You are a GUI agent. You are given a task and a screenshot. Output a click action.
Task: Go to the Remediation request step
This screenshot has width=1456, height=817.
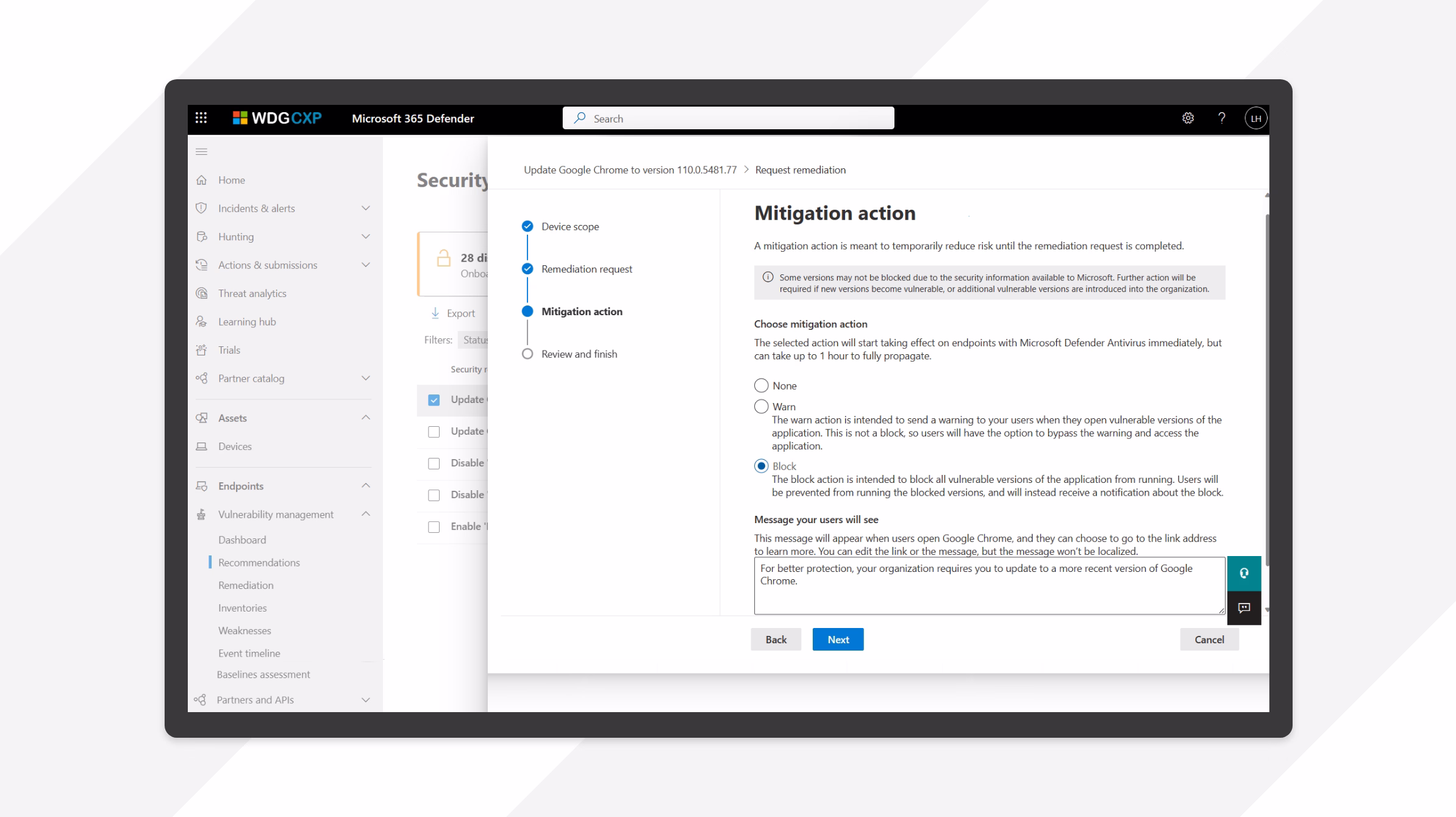coord(587,268)
